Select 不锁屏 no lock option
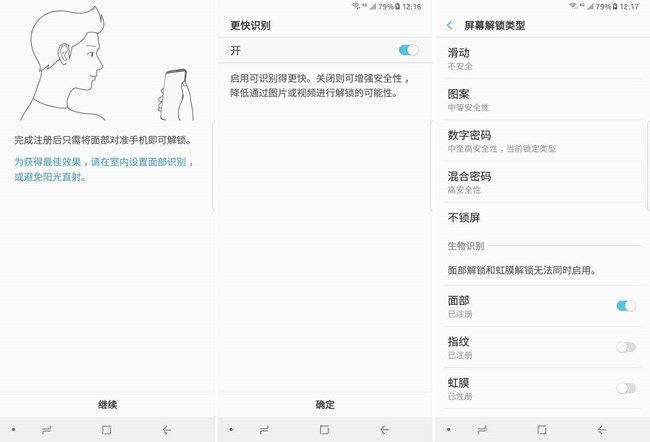This screenshot has height=442, width=650. point(540,218)
